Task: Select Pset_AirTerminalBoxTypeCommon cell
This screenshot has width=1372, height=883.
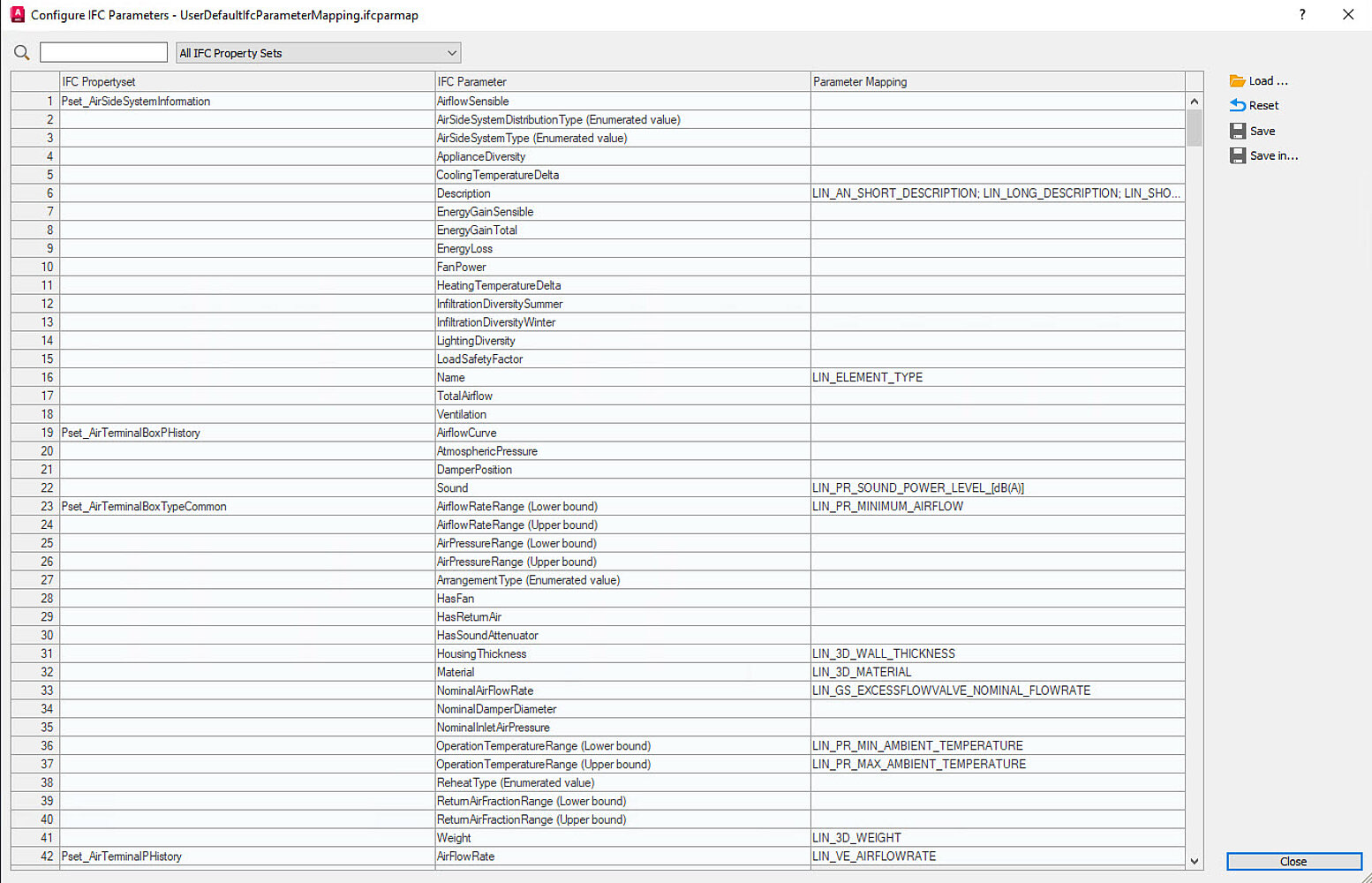Action: [247, 507]
